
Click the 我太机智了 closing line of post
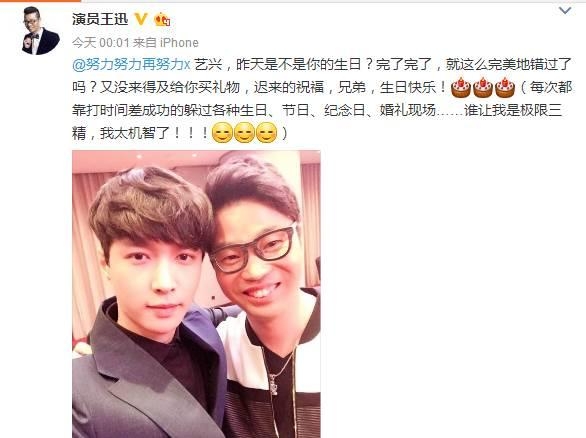[135, 133]
